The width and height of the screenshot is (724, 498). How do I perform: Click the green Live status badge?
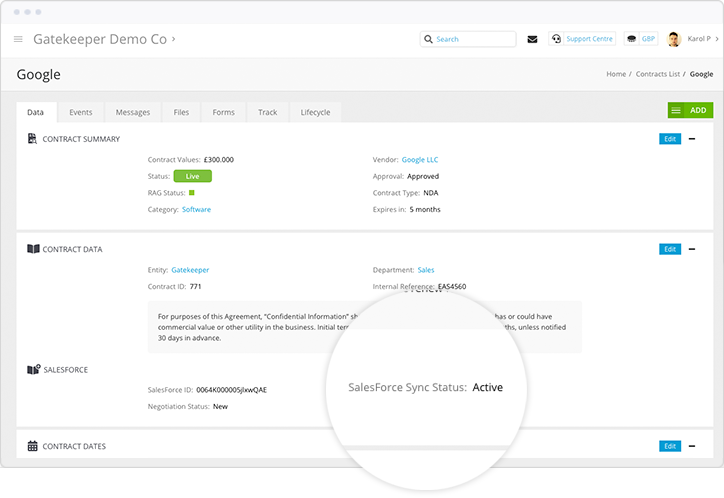[x=193, y=176]
